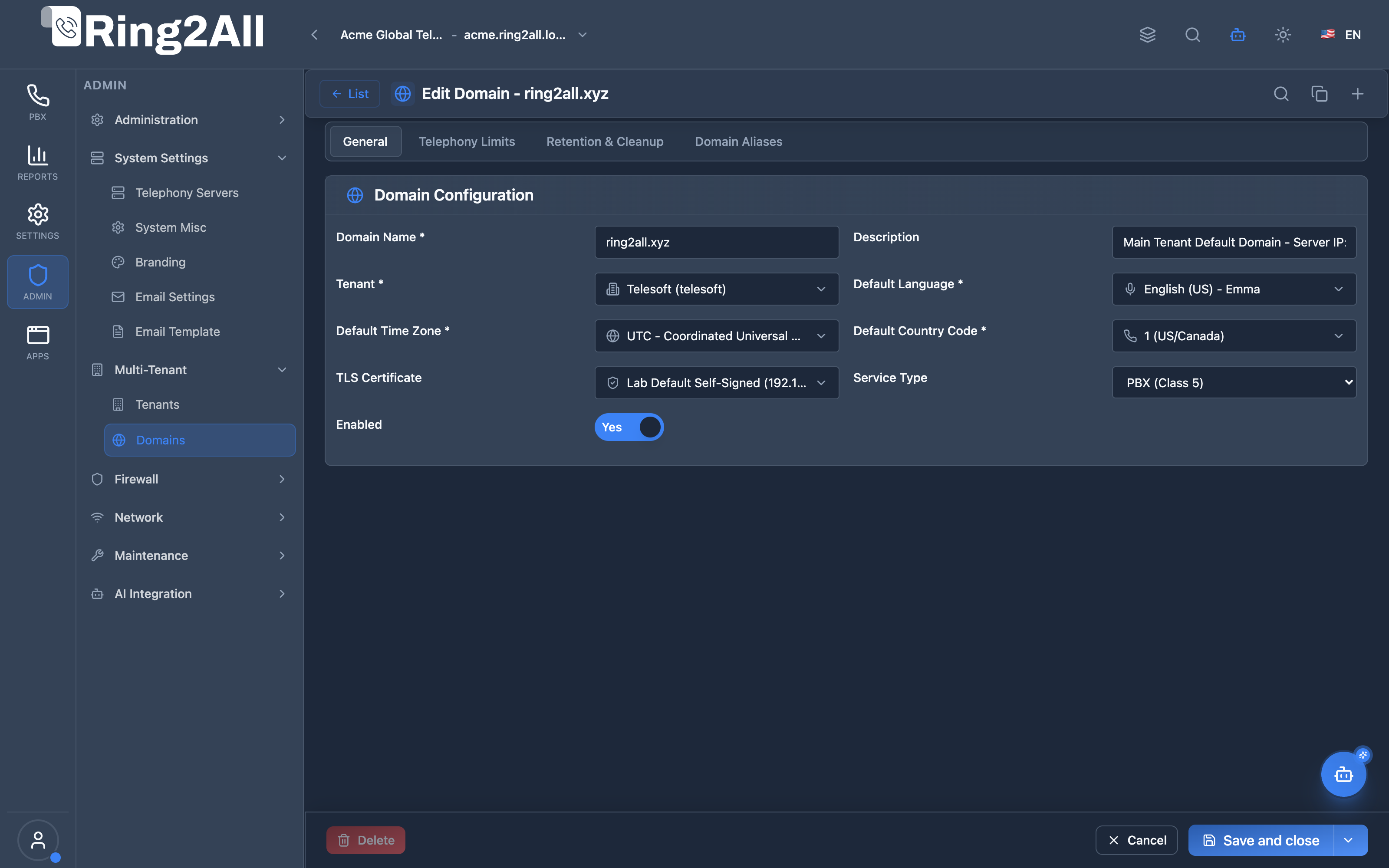This screenshot has height=868, width=1389.
Task: Click the Description input field
Action: click(x=1234, y=242)
